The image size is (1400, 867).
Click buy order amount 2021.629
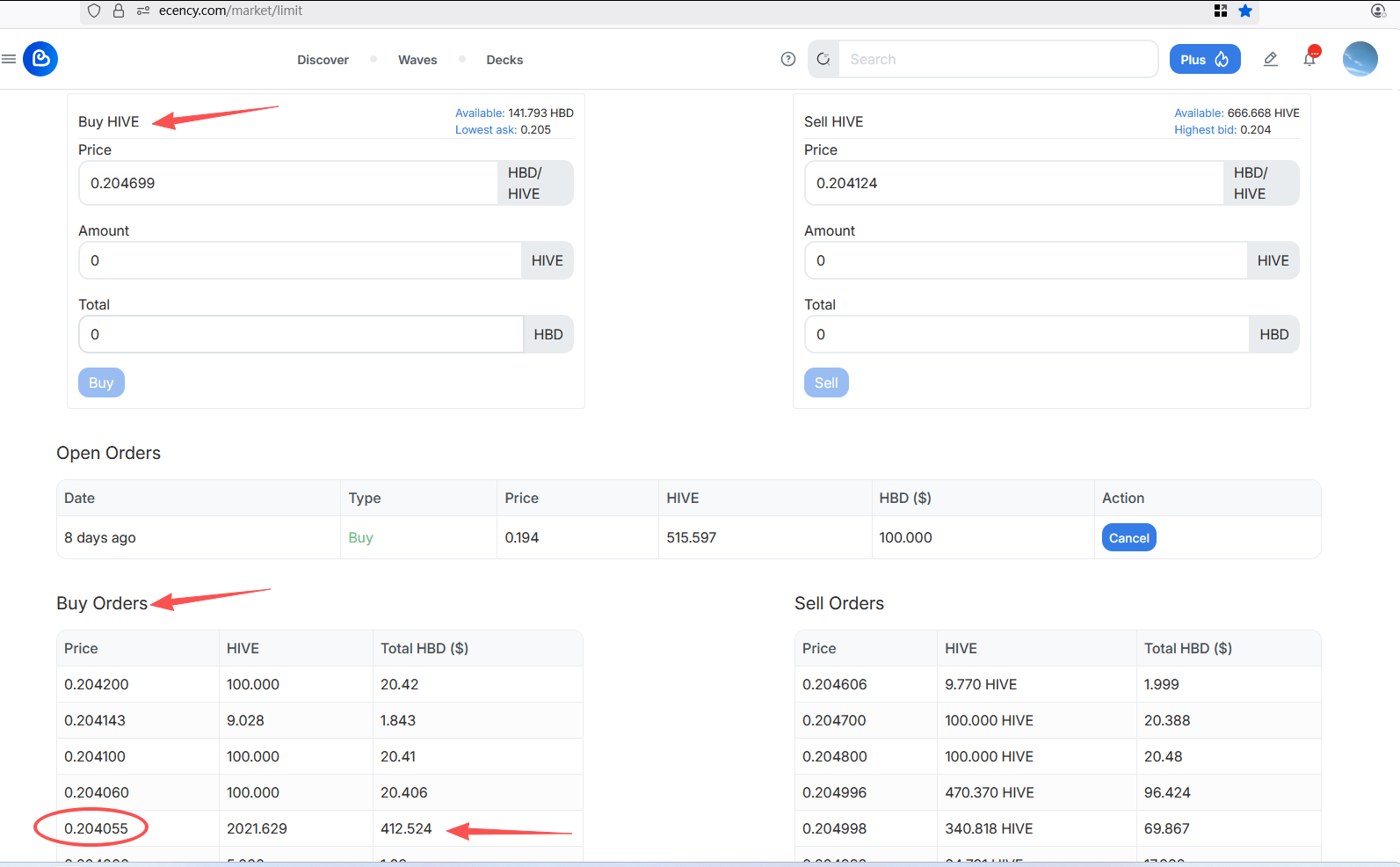pos(257,828)
